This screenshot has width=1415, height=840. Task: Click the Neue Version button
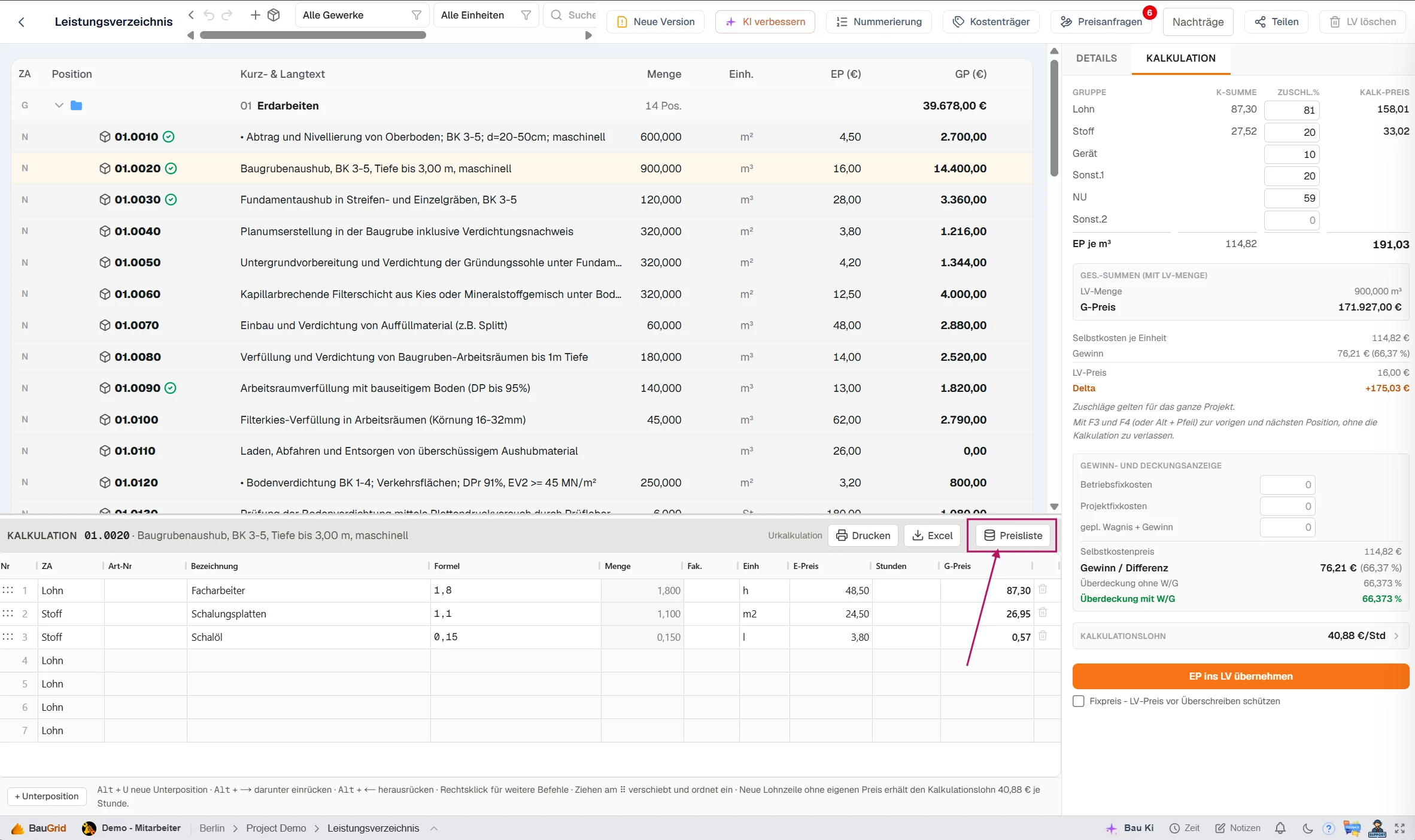pos(655,22)
